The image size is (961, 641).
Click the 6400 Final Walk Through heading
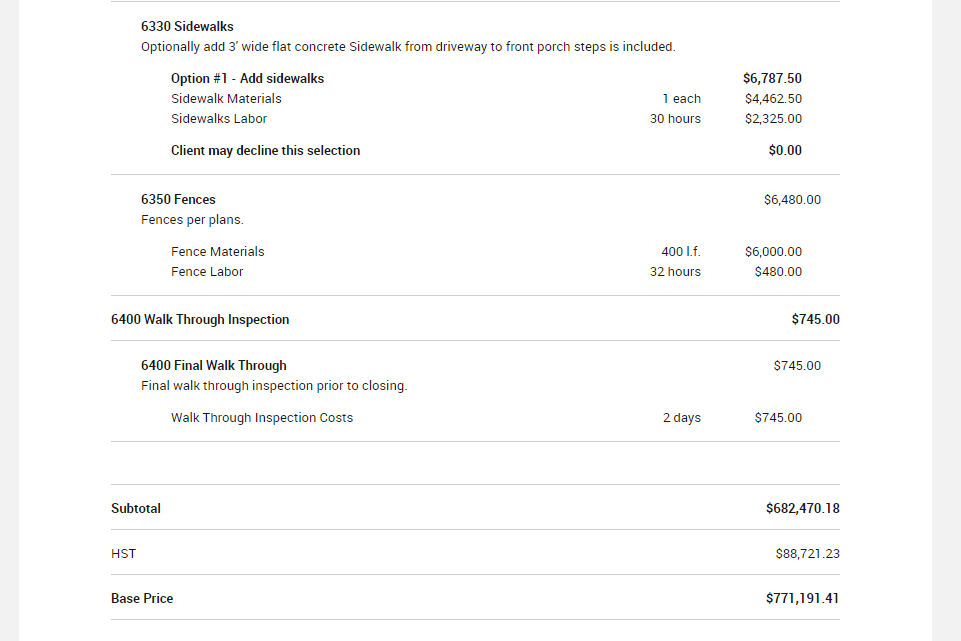213,366
